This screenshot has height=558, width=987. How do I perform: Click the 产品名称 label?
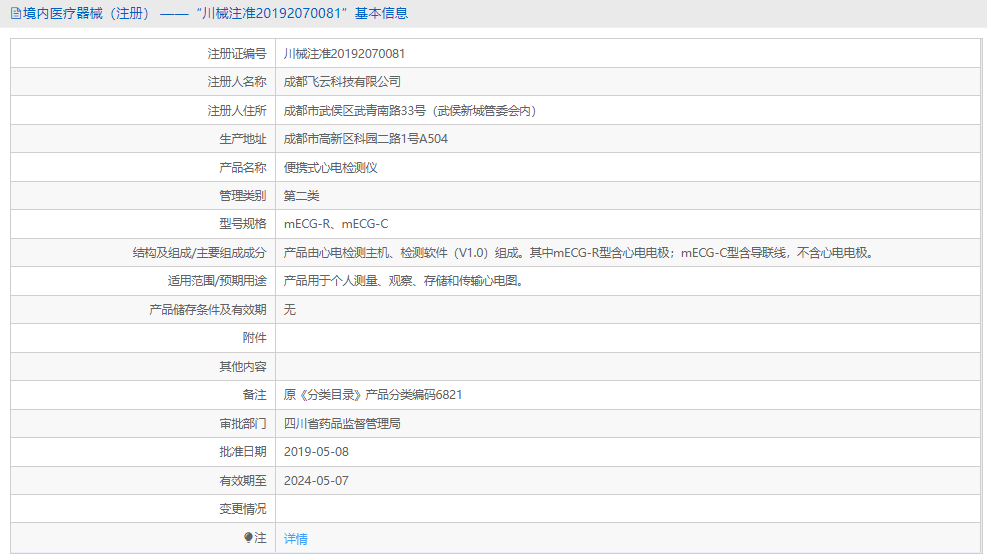(242, 168)
